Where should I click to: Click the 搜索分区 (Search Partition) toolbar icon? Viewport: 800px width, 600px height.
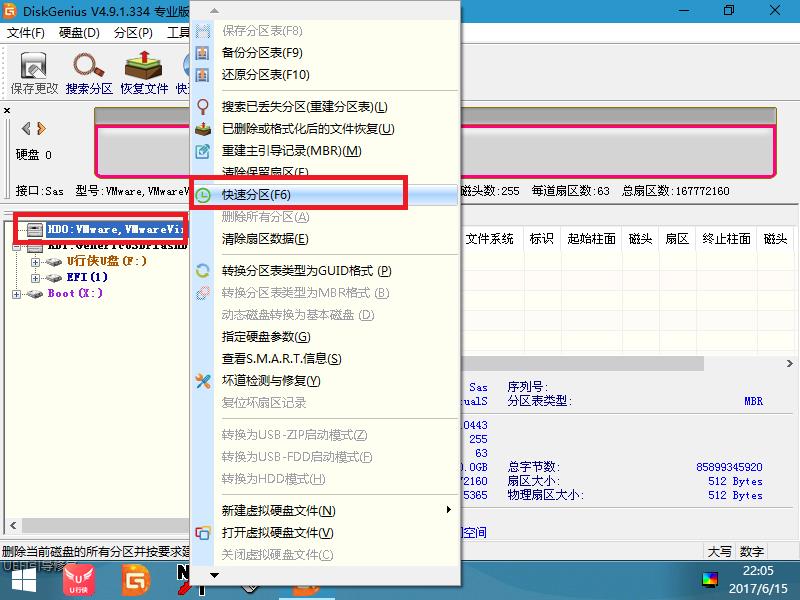click(88, 67)
